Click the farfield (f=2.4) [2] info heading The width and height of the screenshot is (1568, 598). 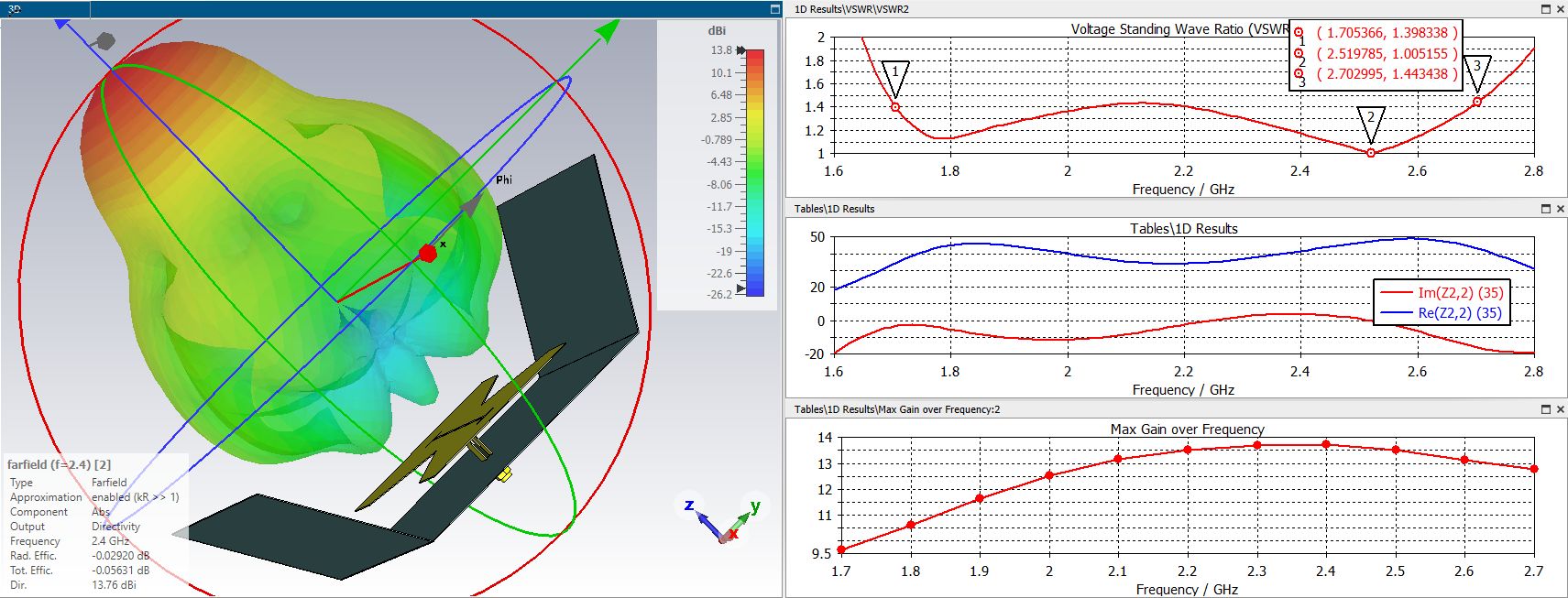(x=59, y=465)
